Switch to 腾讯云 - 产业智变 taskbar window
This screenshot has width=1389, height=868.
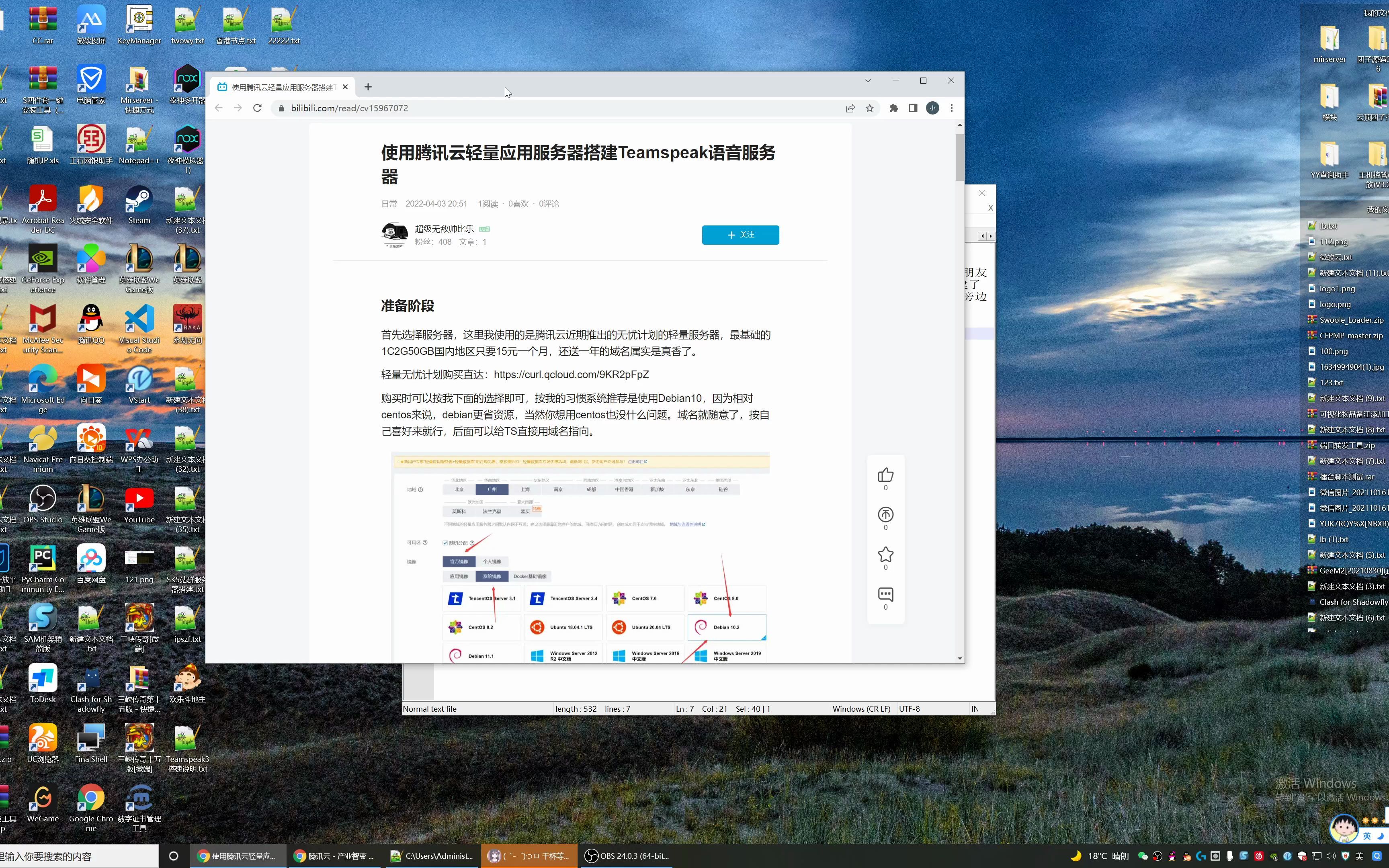pos(334,856)
